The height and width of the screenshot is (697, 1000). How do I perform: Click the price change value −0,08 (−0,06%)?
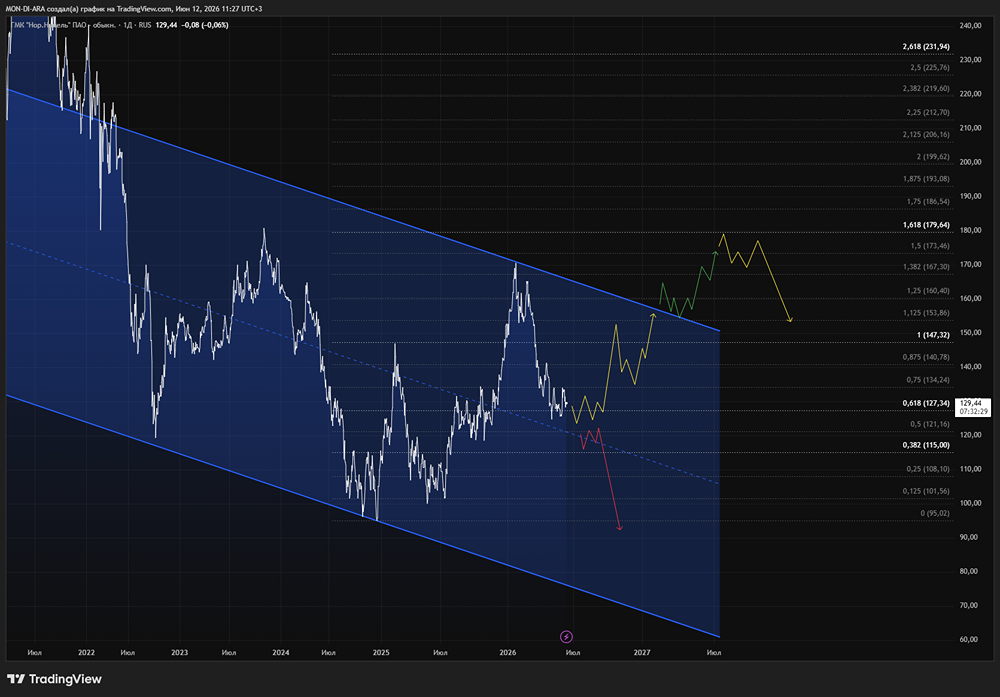(x=205, y=26)
